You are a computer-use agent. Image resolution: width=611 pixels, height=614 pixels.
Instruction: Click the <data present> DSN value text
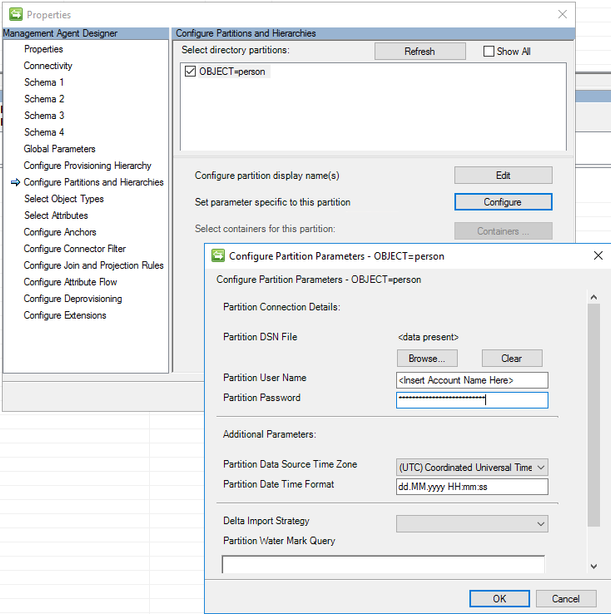[x=428, y=337]
